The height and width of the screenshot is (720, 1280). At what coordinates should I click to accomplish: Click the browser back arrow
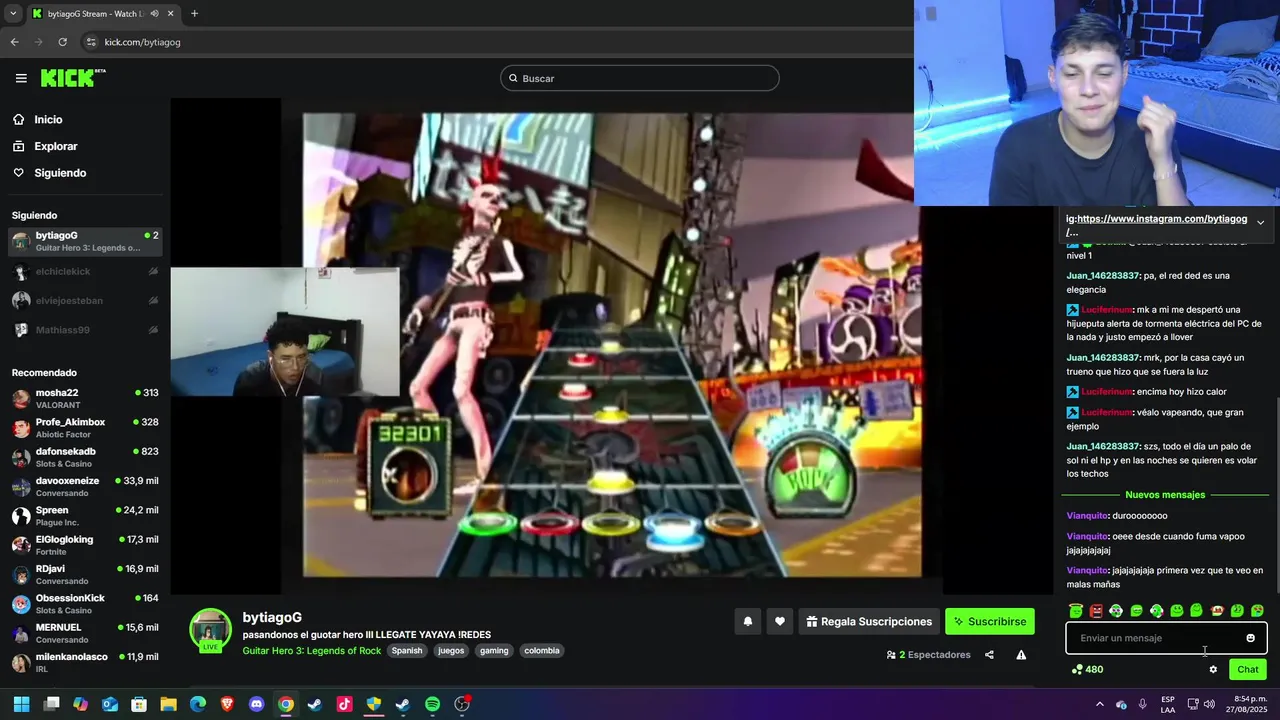(x=14, y=42)
